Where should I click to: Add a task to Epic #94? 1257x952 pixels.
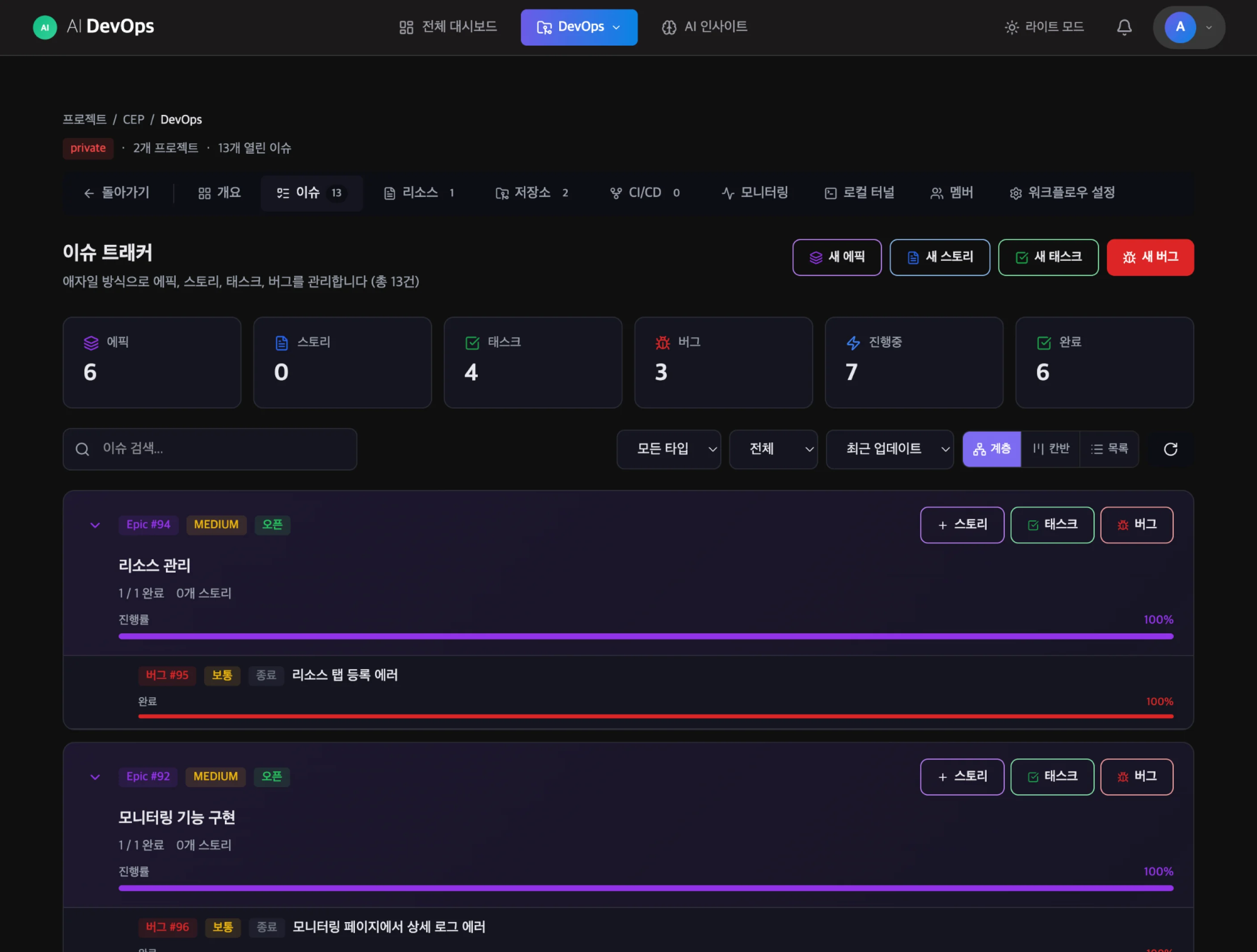1052,525
